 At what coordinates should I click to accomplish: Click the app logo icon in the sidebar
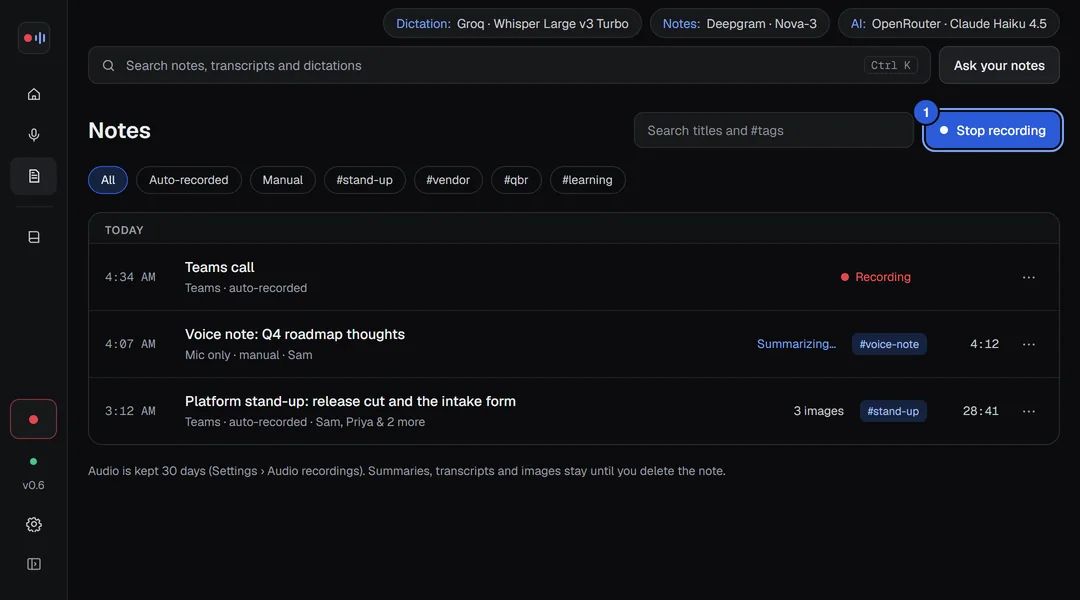click(34, 38)
